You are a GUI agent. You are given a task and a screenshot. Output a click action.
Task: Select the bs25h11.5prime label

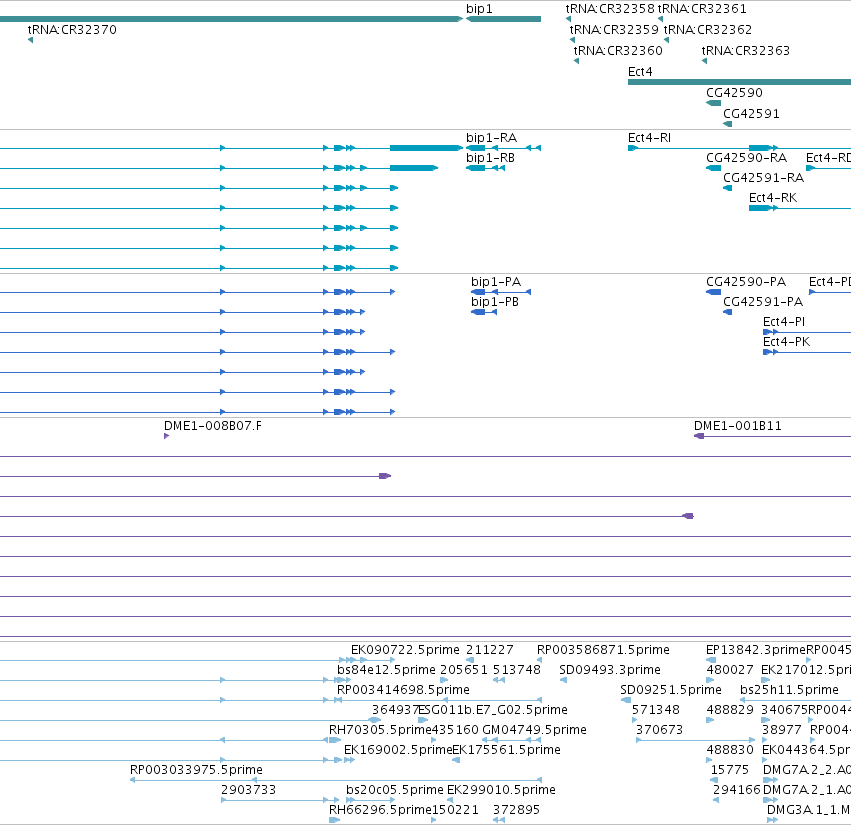[x=789, y=690]
